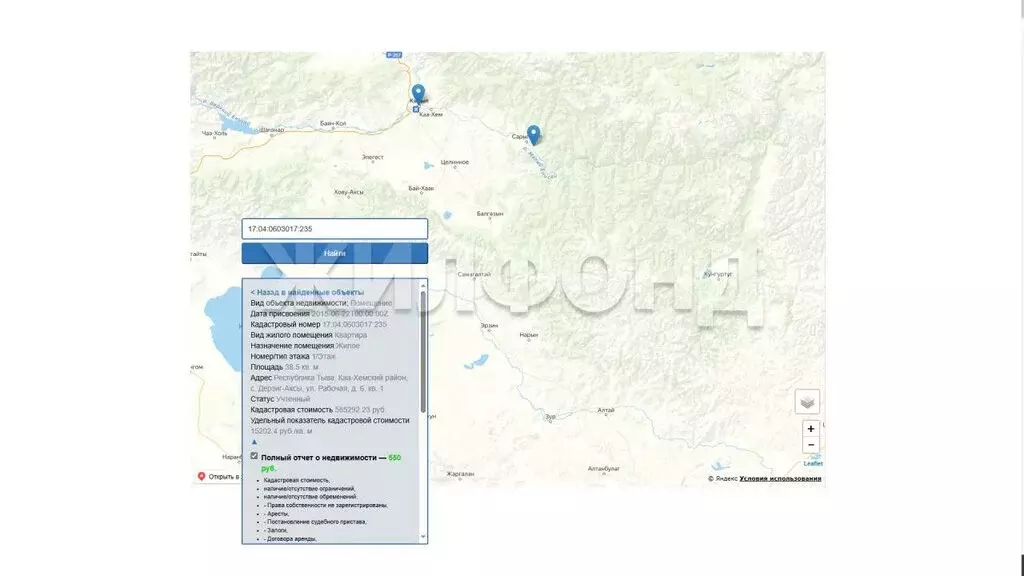Go back via Назад в найденные объекты
This screenshot has width=1024, height=576.
307,292
